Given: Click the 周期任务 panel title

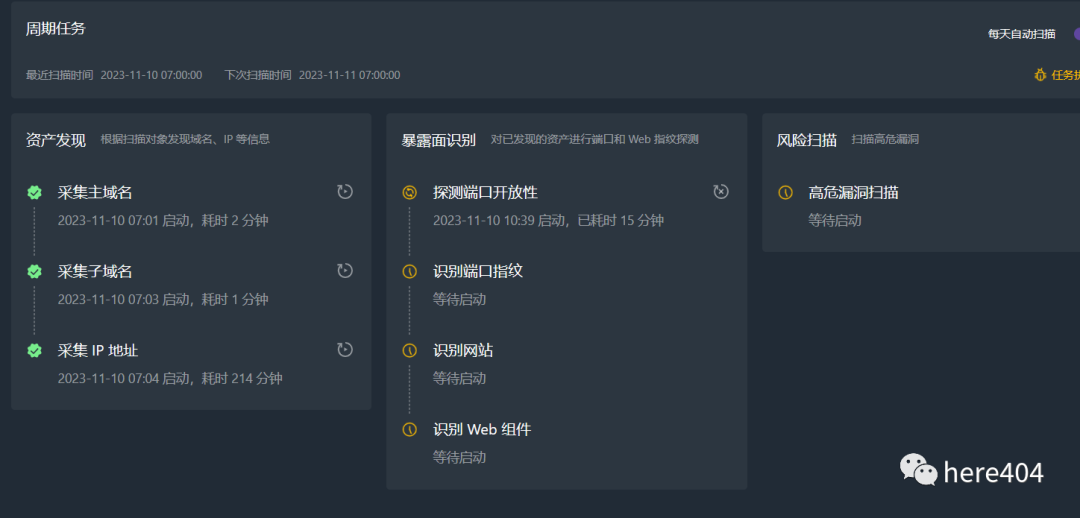Looking at the screenshot, I should pos(56,28).
